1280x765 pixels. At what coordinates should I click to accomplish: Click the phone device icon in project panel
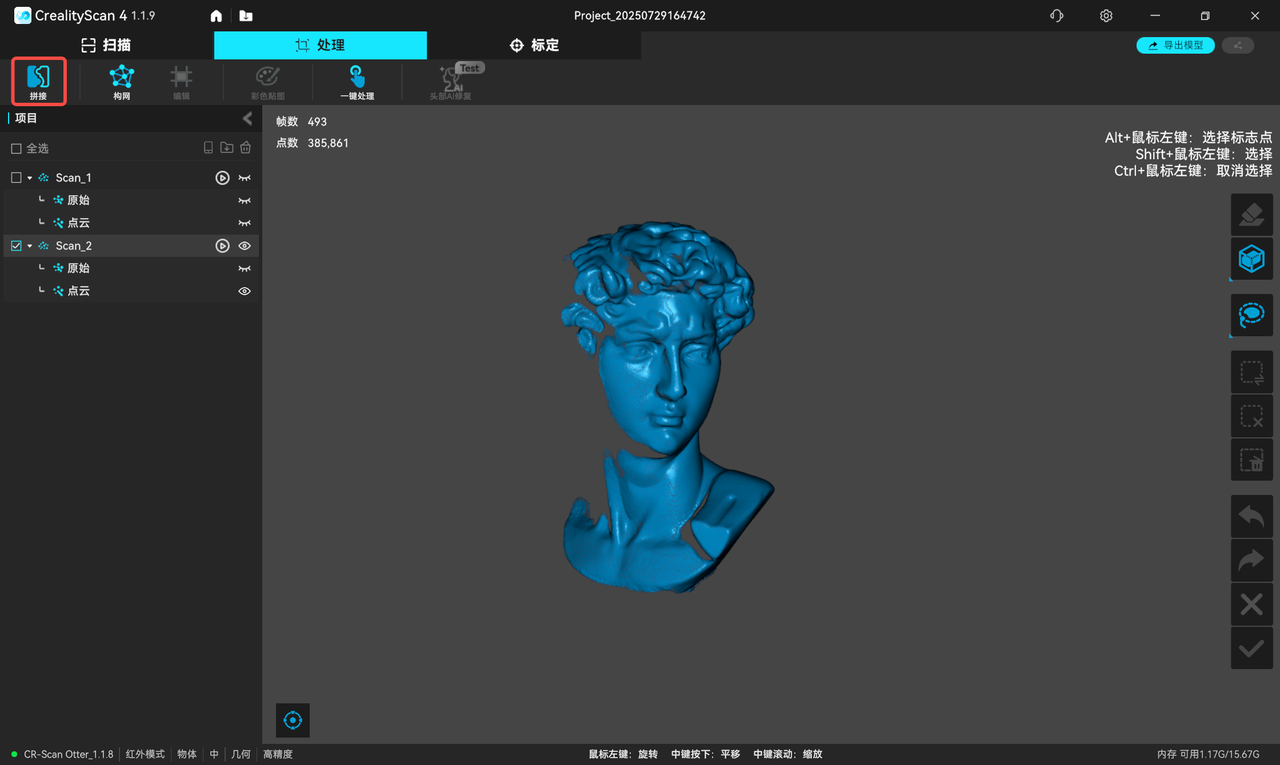pos(208,148)
